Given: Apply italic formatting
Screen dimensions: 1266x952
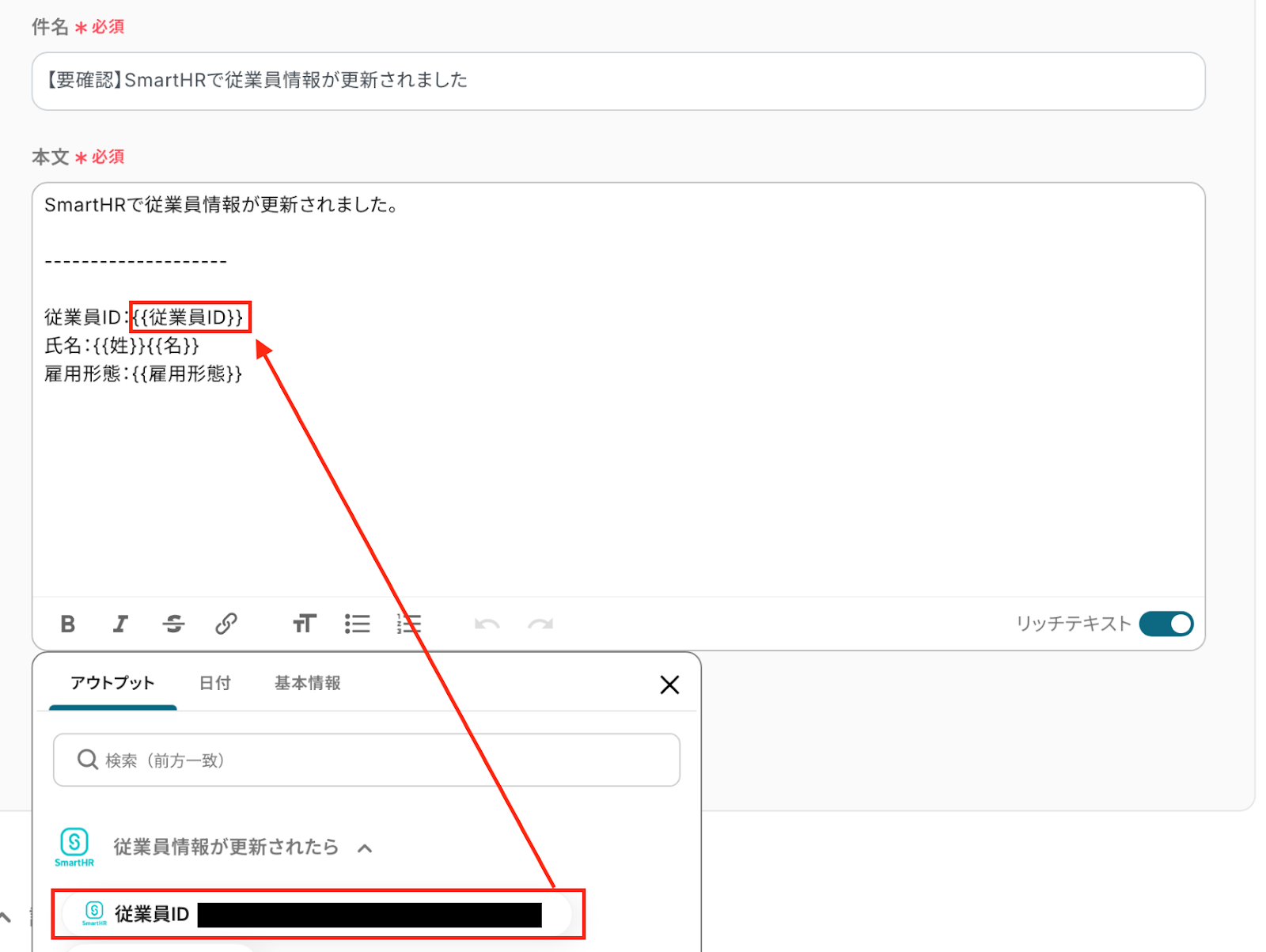Looking at the screenshot, I should [x=120, y=624].
